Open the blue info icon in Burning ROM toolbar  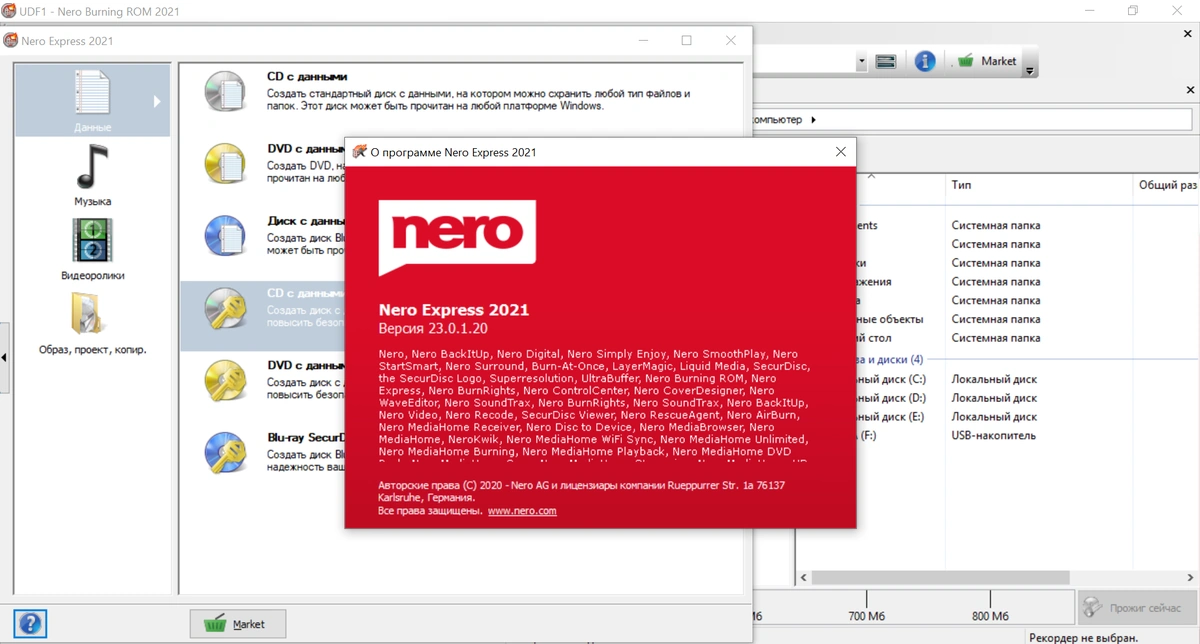[x=925, y=61]
